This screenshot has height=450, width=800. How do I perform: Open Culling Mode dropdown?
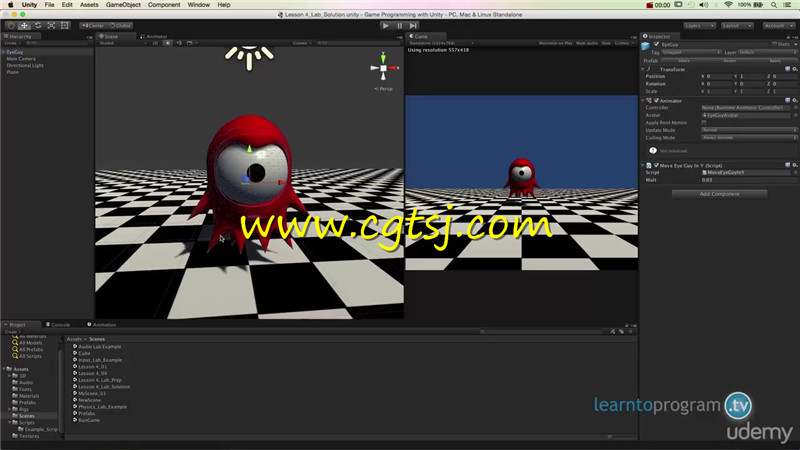749,138
